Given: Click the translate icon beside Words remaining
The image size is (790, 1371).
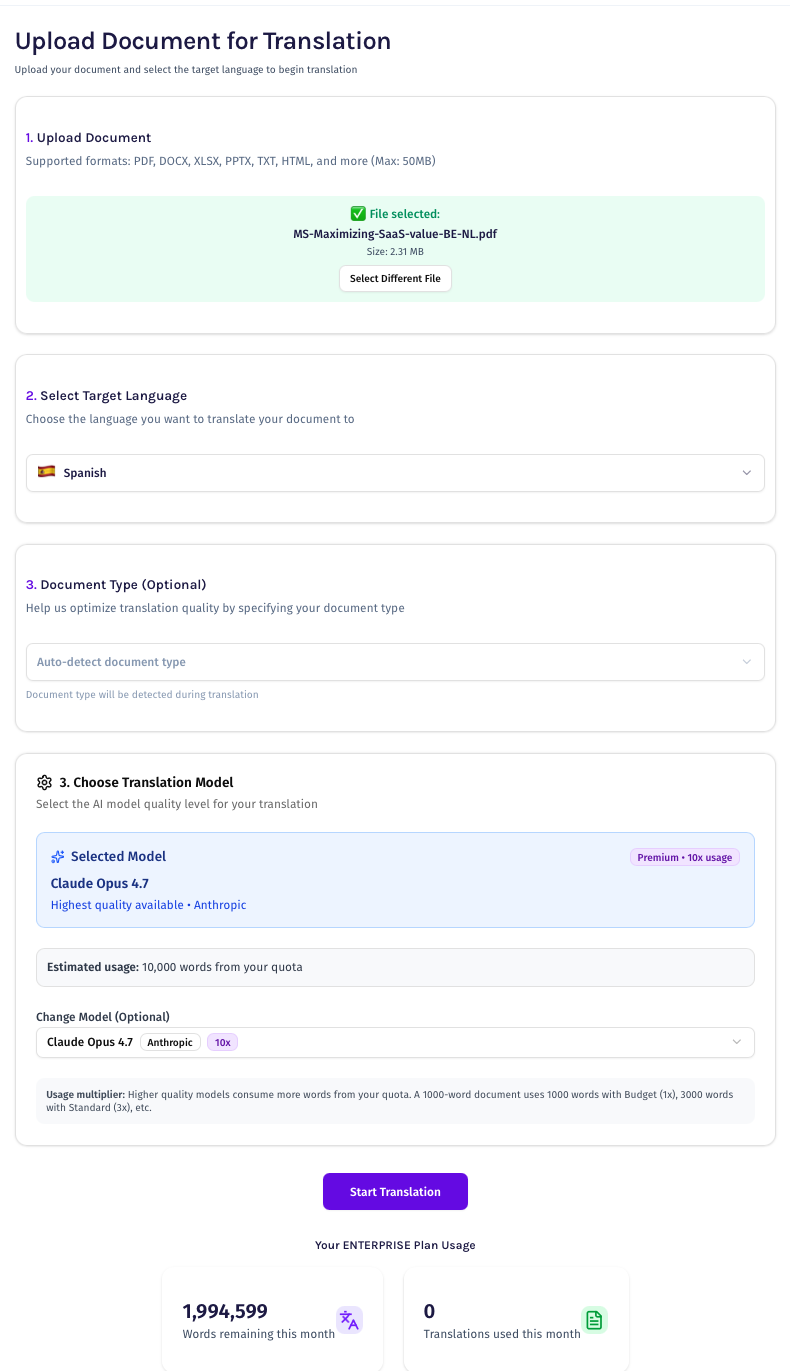Looking at the screenshot, I should tap(348, 1320).
